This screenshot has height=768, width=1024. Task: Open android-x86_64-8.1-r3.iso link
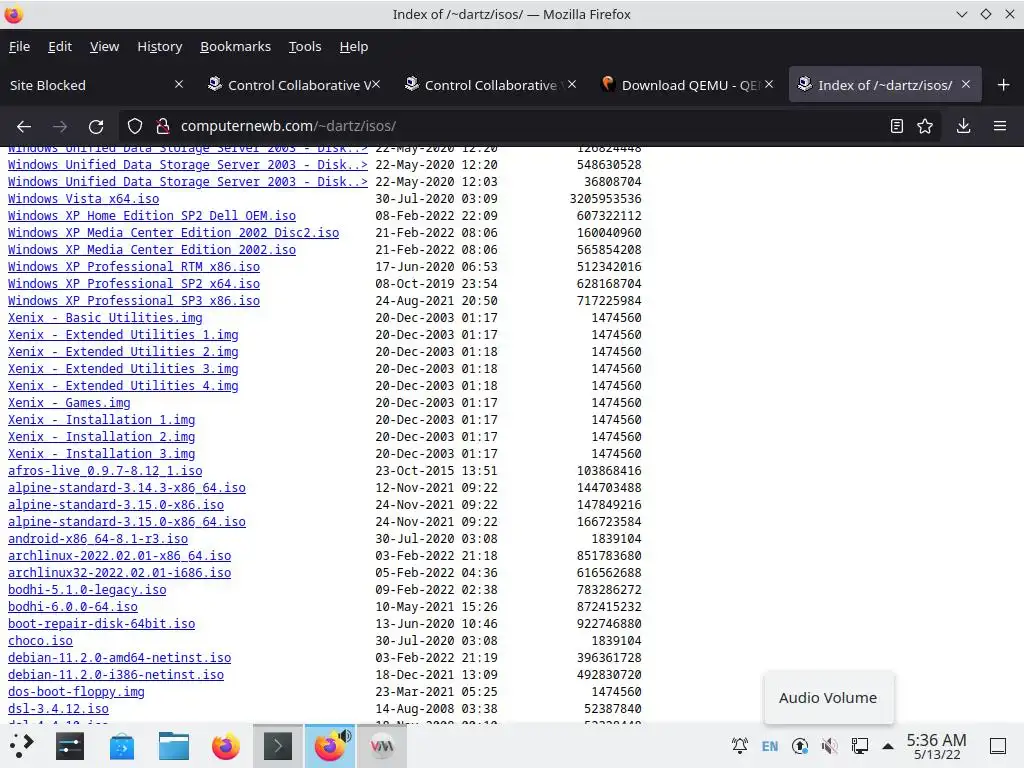[x=98, y=538]
